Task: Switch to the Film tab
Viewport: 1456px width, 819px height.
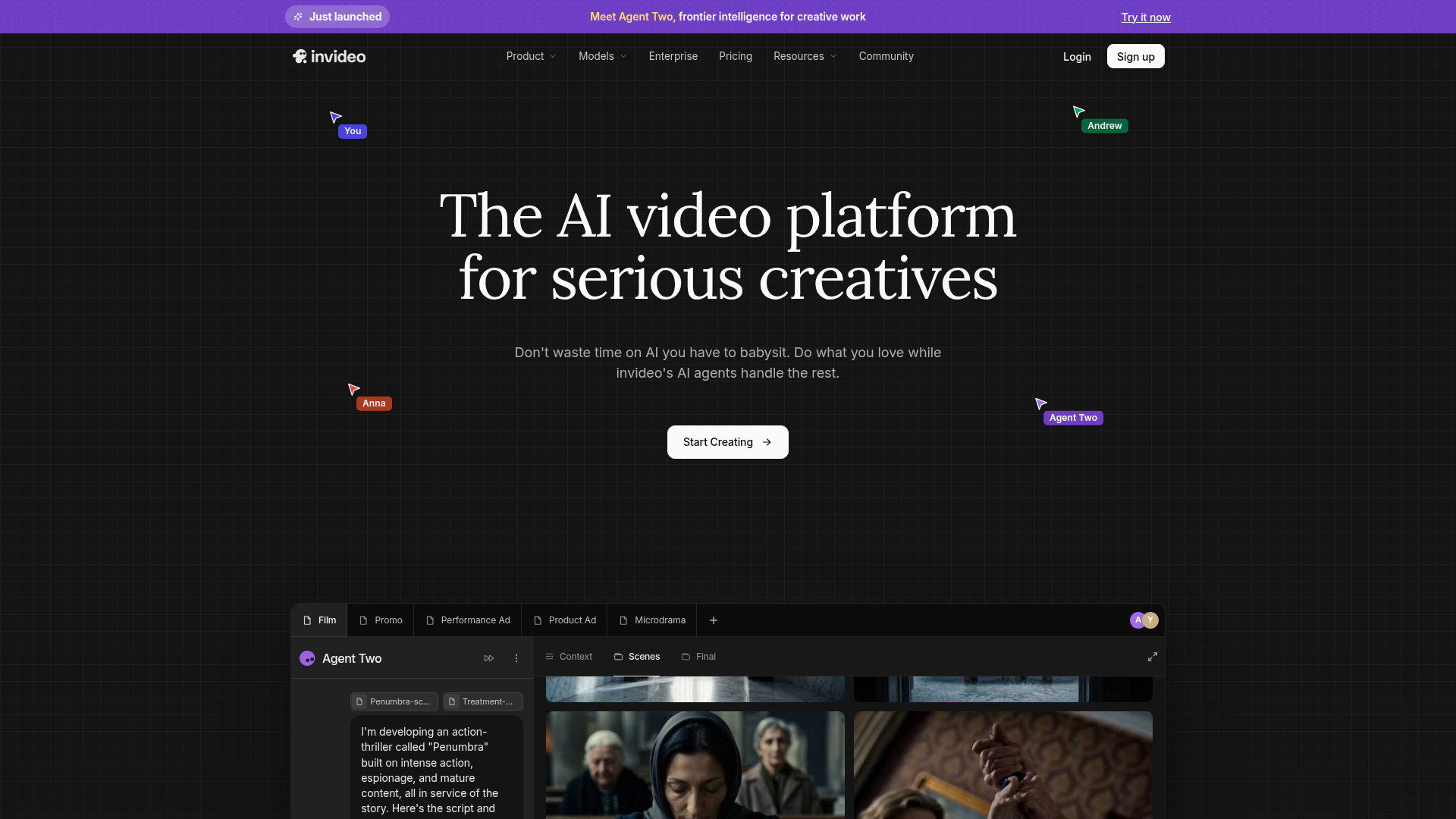Action: click(x=319, y=620)
